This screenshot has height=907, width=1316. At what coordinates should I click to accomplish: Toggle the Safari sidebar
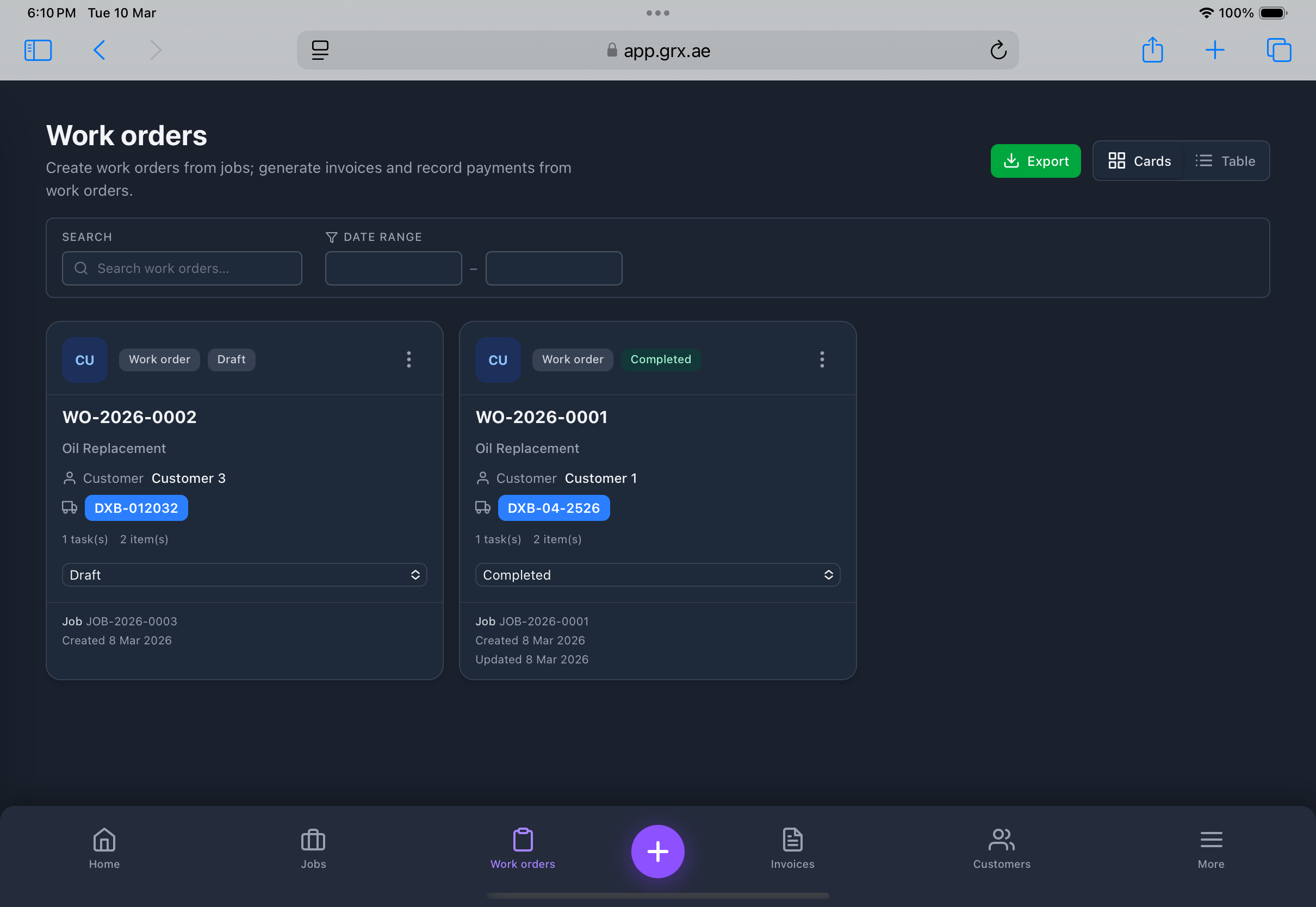pyautogui.click(x=38, y=50)
